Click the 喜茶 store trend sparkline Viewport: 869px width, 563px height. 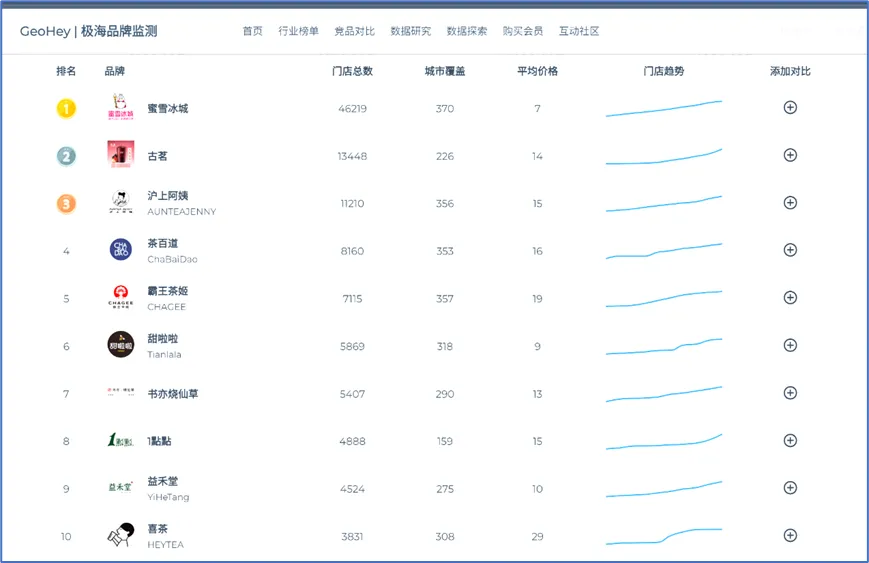[x=664, y=536]
